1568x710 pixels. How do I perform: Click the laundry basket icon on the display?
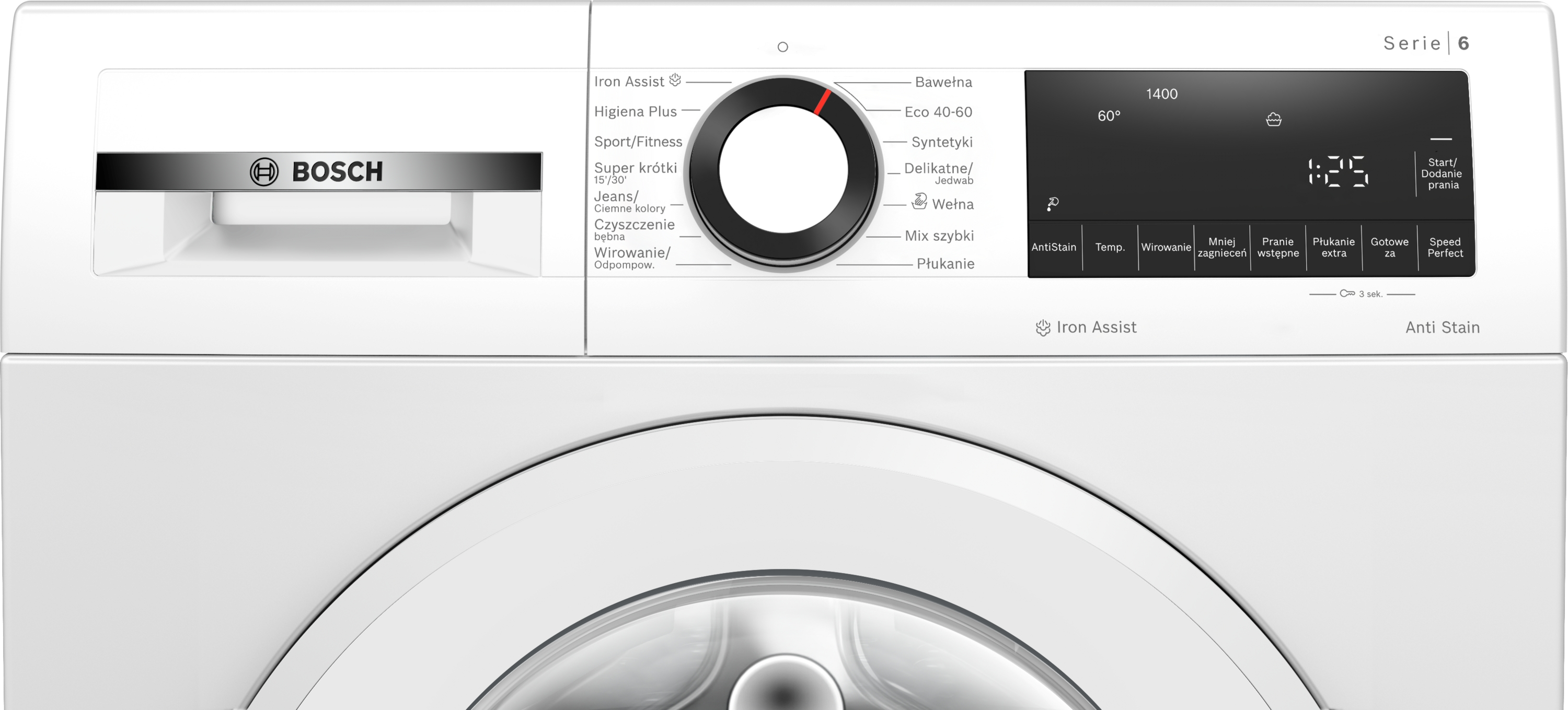pyautogui.click(x=1273, y=119)
